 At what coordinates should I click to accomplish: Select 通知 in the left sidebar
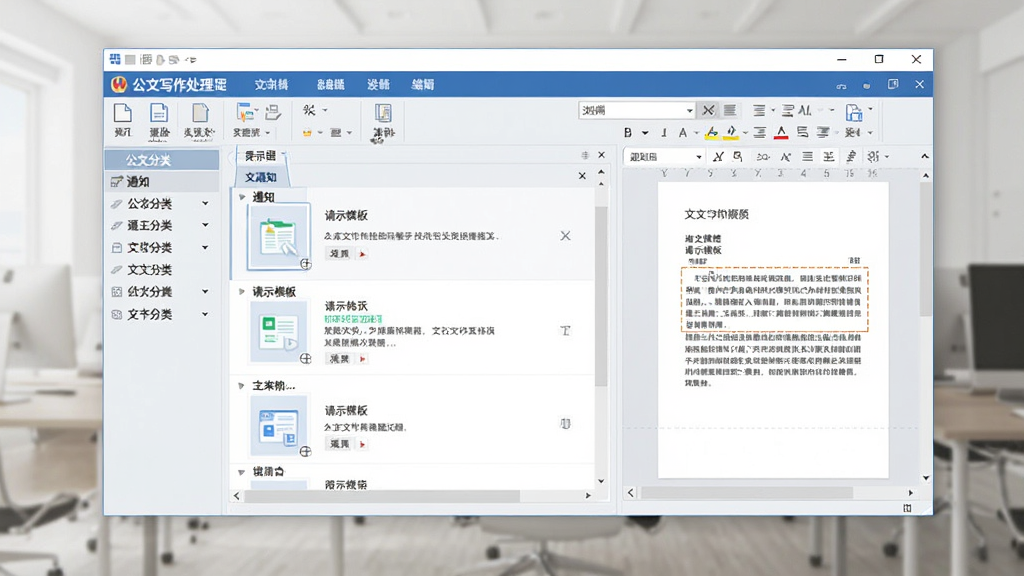pyautogui.click(x=162, y=182)
